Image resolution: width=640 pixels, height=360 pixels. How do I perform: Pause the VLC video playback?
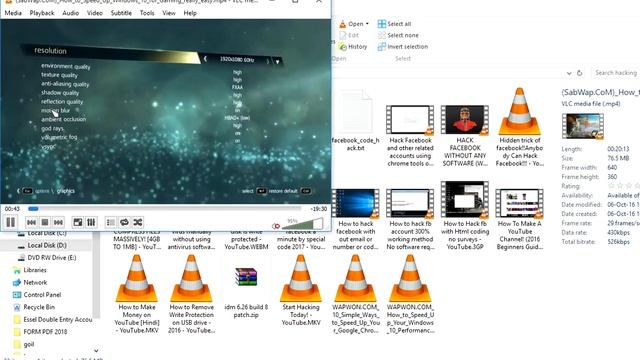pyautogui.click(x=11, y=222)
